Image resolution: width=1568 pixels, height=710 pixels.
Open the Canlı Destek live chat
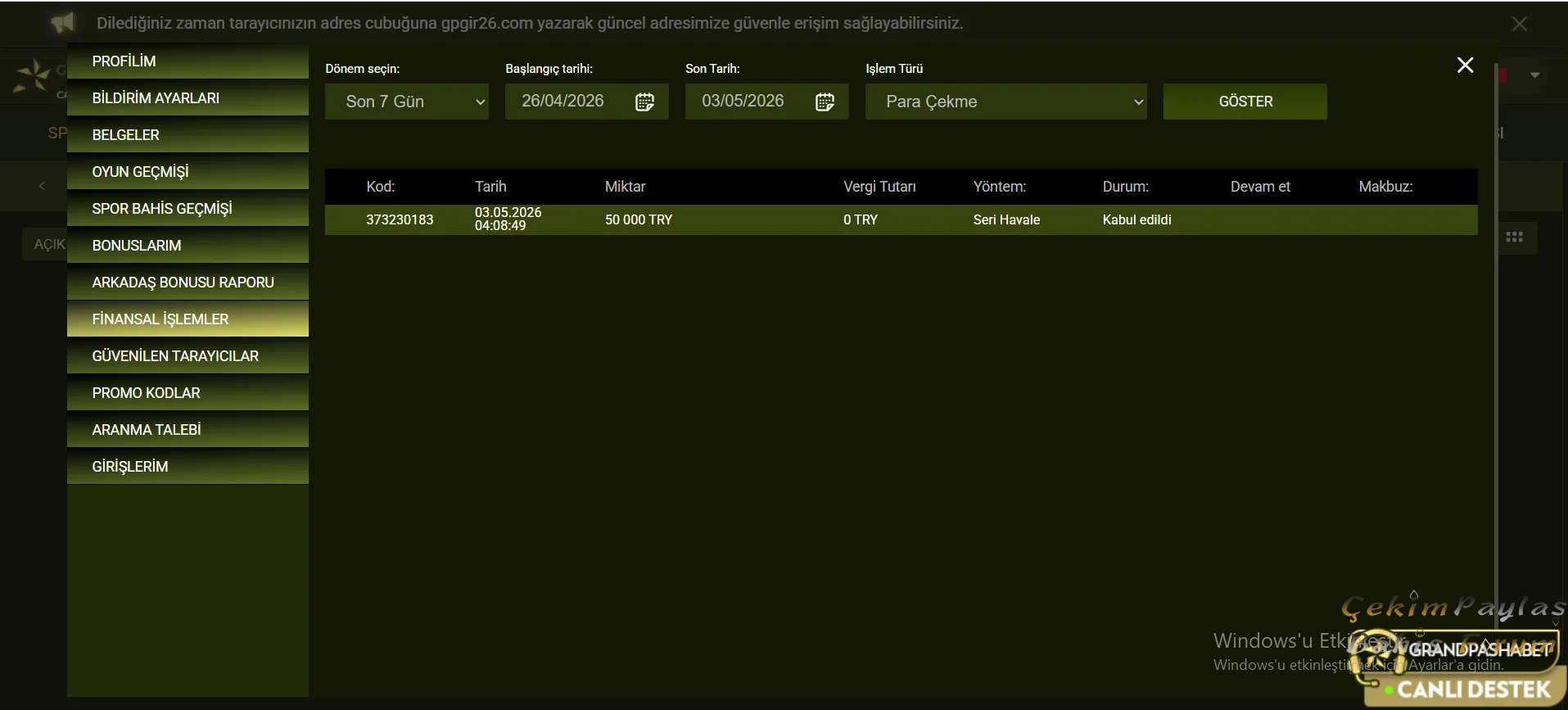1466,689
